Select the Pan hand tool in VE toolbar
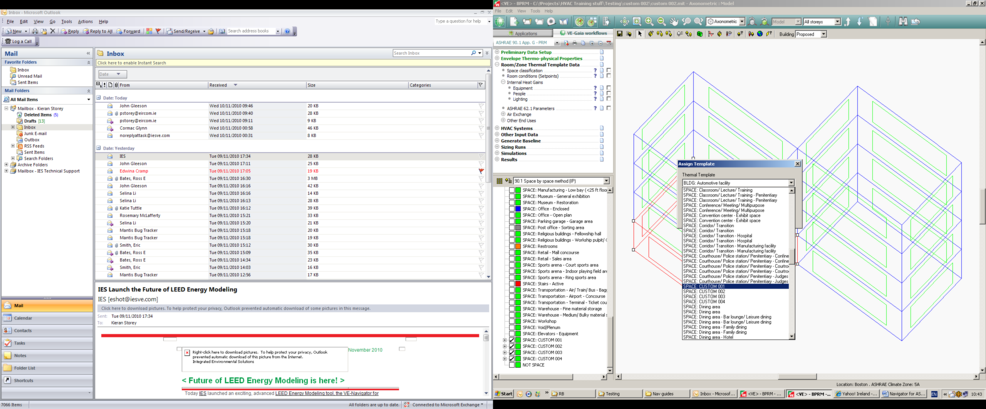The width and height of the screenshot is (986, 409). click(x=674, y=21)
